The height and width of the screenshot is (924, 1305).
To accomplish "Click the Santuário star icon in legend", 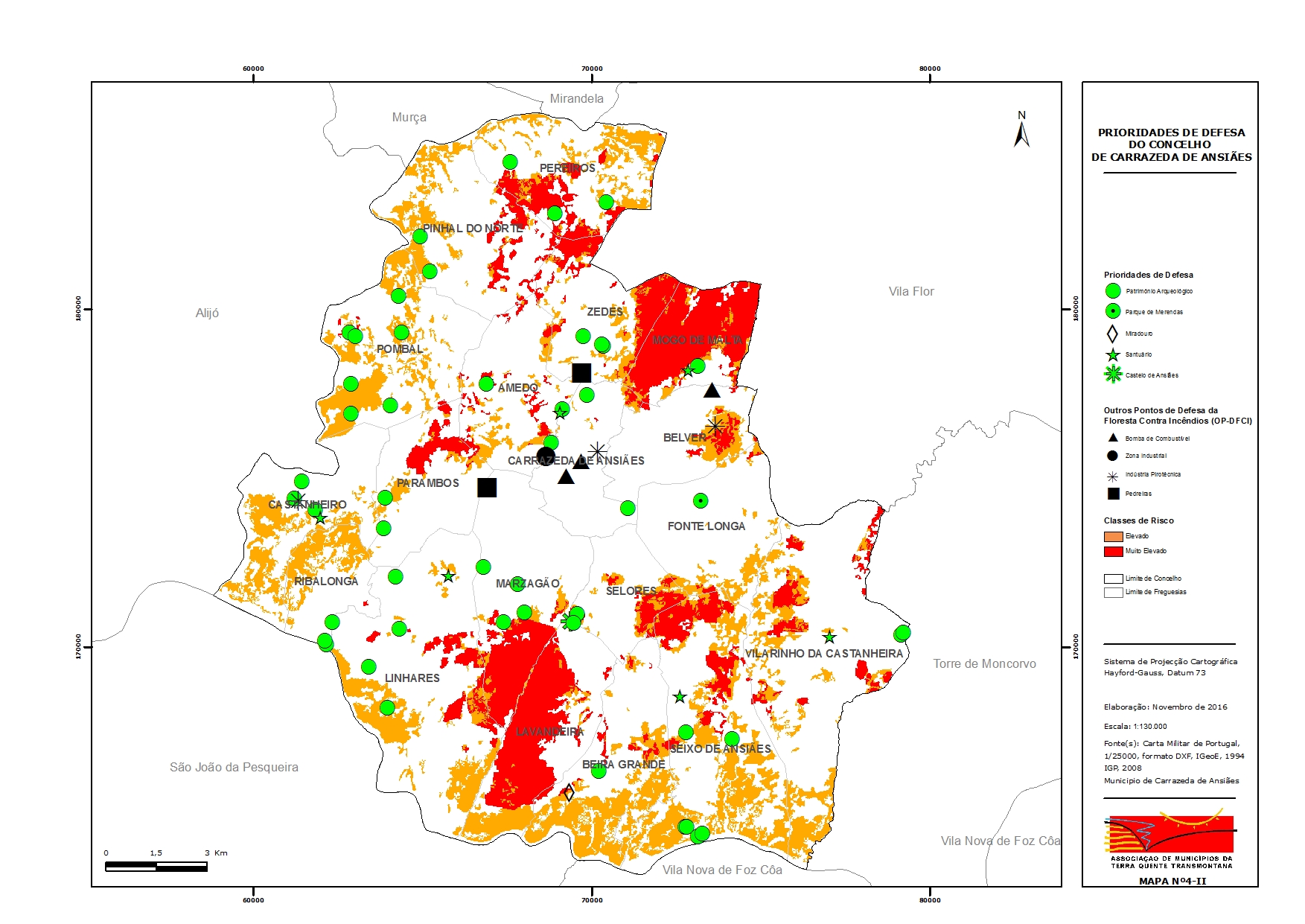I will pyautogui.click(x=1113, y=355).
